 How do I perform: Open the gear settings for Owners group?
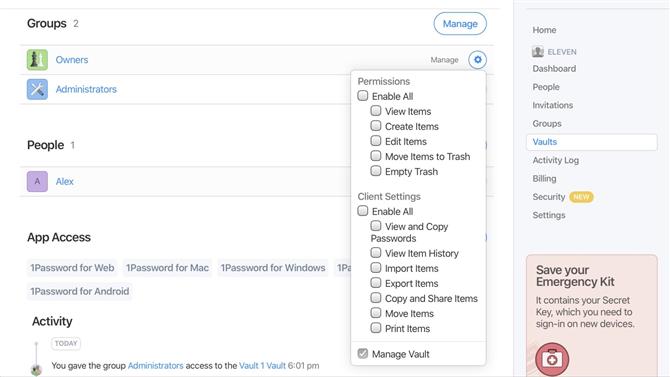477,60
